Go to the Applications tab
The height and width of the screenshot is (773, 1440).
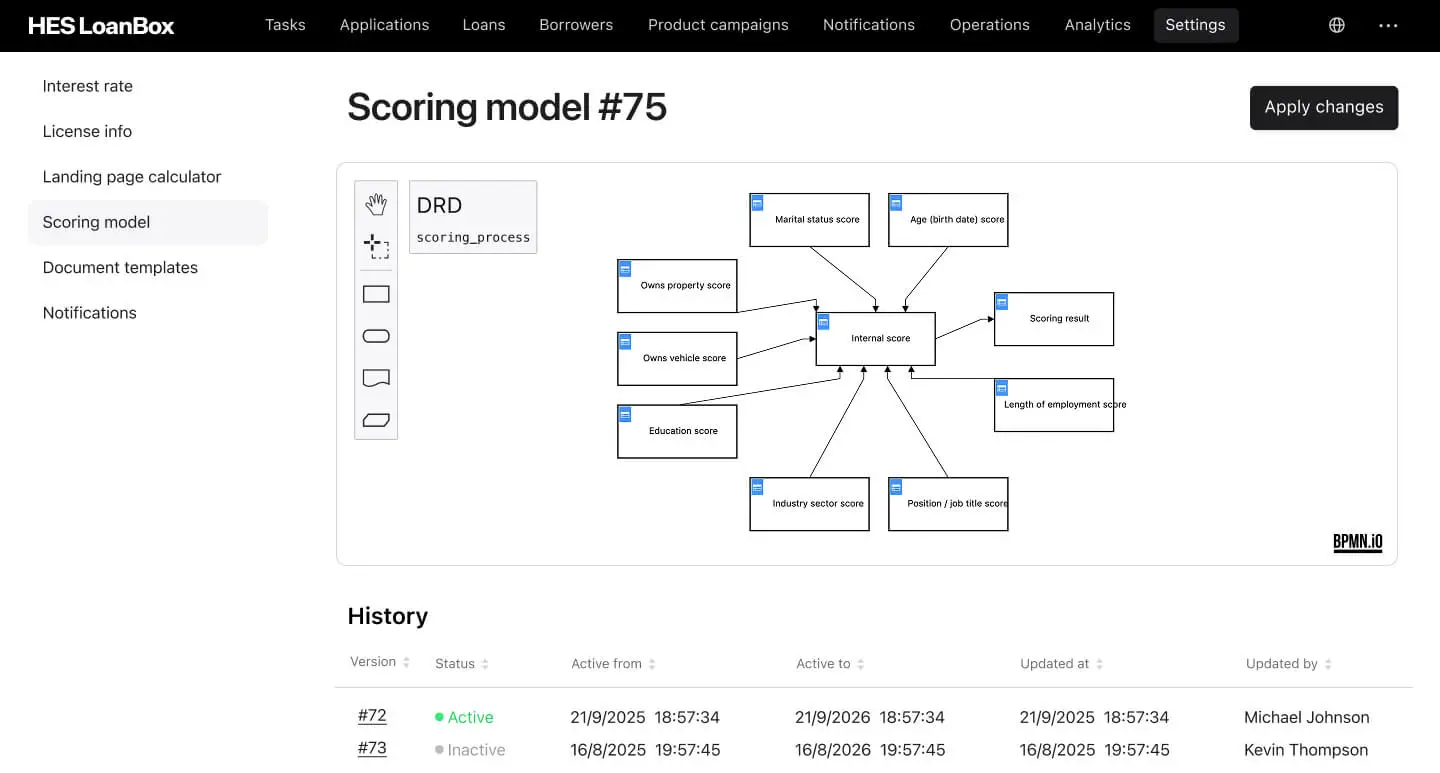point(384,25)
